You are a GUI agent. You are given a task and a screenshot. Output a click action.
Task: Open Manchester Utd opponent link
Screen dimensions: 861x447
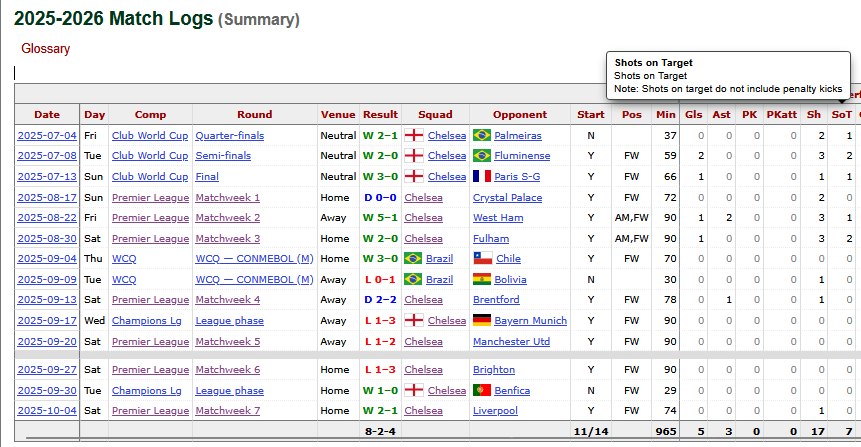[x=511, y=342]
